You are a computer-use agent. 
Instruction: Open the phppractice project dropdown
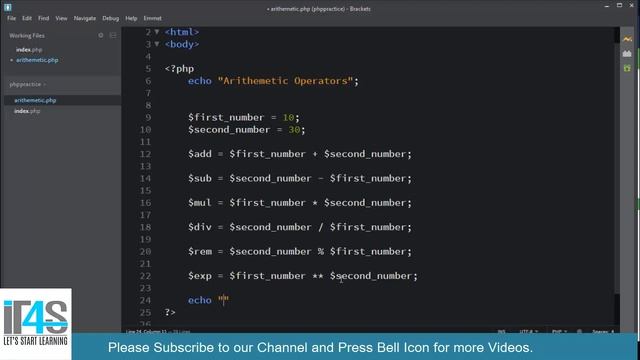tap(28, 84)
